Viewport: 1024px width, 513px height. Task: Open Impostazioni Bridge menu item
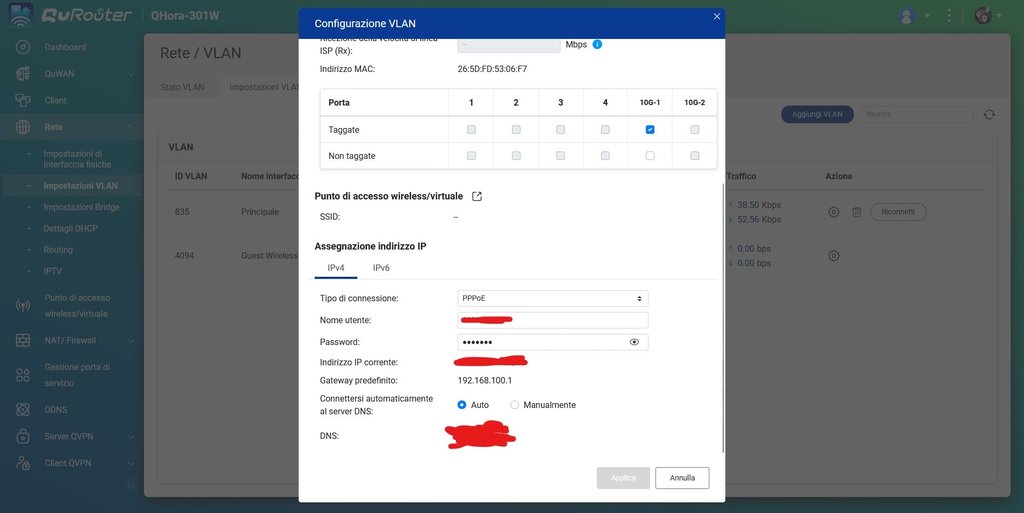click(82, 207)
